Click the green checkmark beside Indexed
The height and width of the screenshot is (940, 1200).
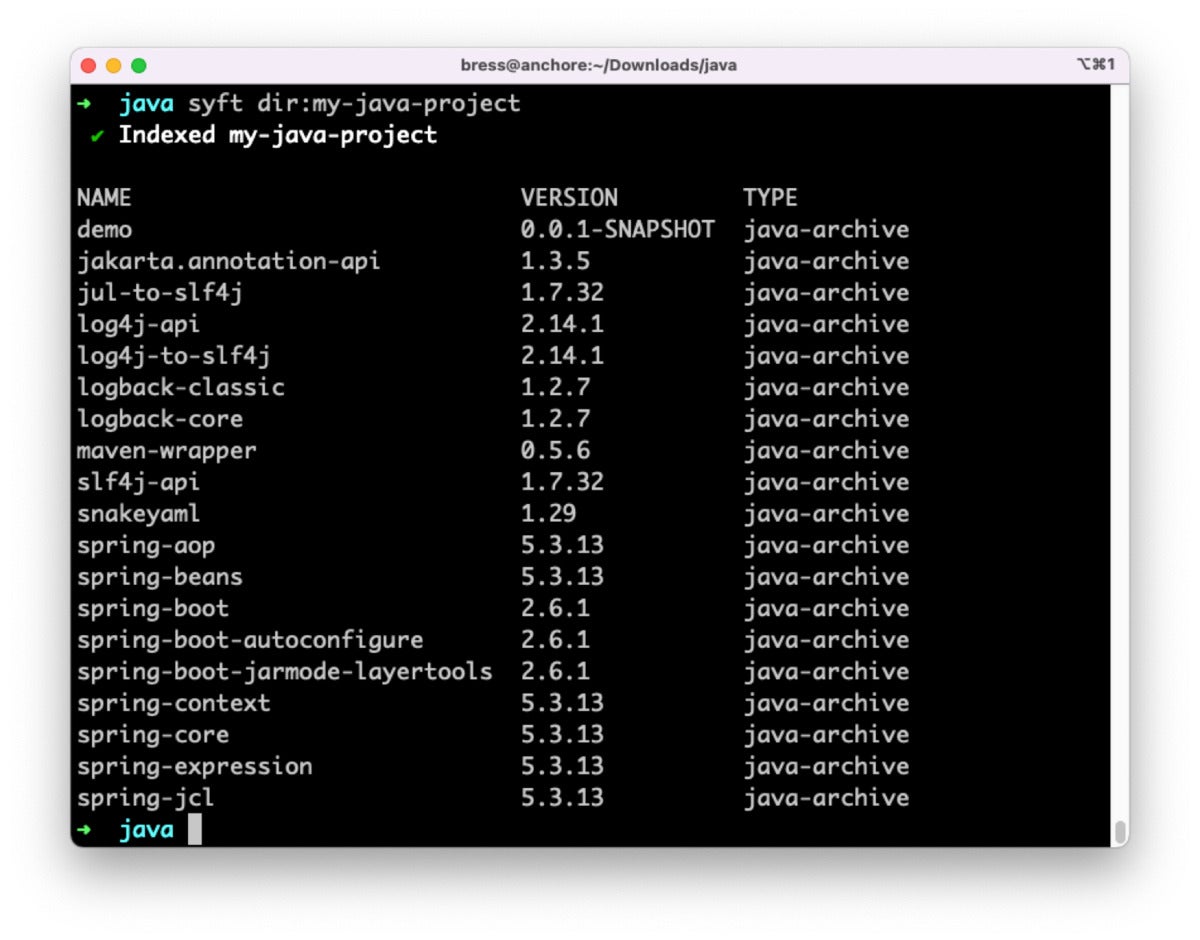(97, 136)
